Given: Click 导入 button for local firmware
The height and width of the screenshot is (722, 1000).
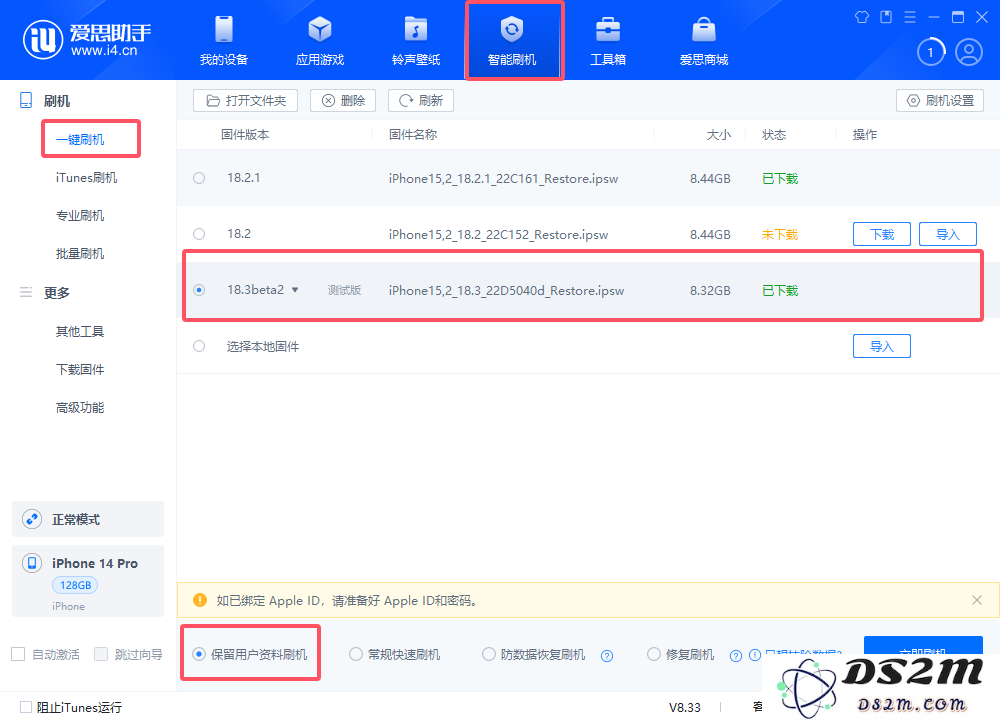Looking at the screenshot, I should pyautogui.click(x=882, y=346).
